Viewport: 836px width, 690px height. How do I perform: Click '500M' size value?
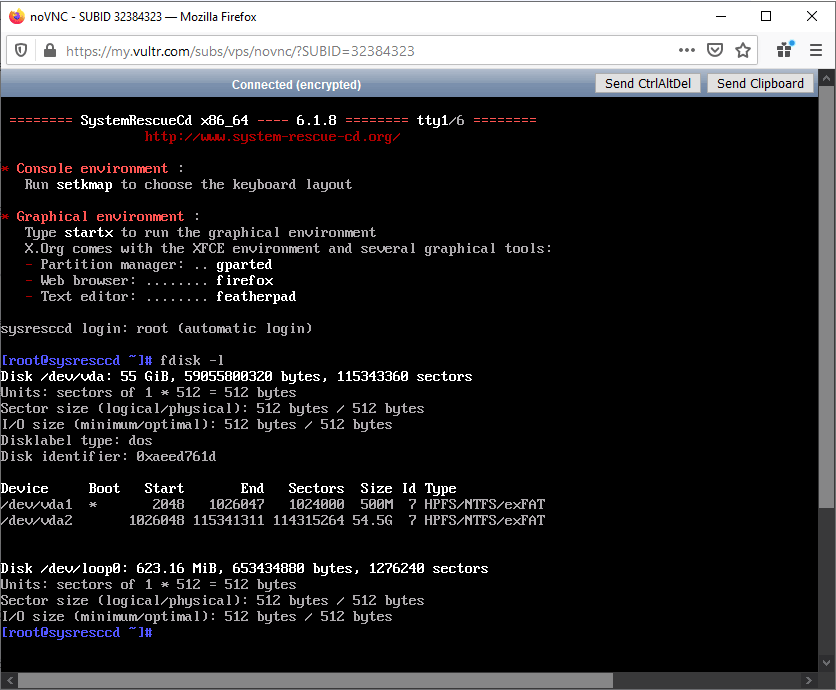[376, 504]
